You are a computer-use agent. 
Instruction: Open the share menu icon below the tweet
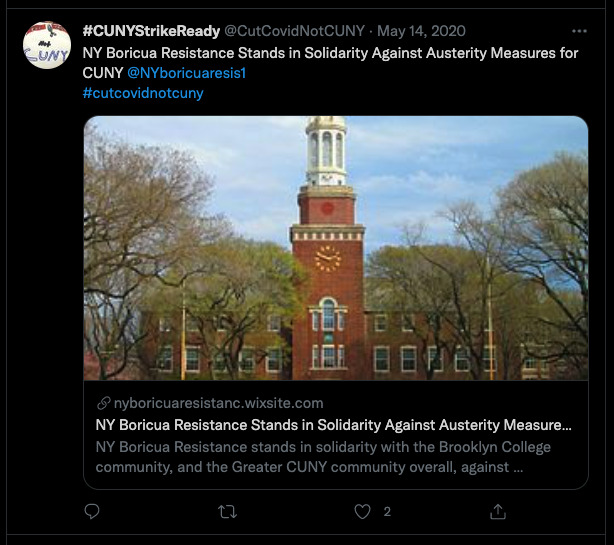click(x=497, y=511)
